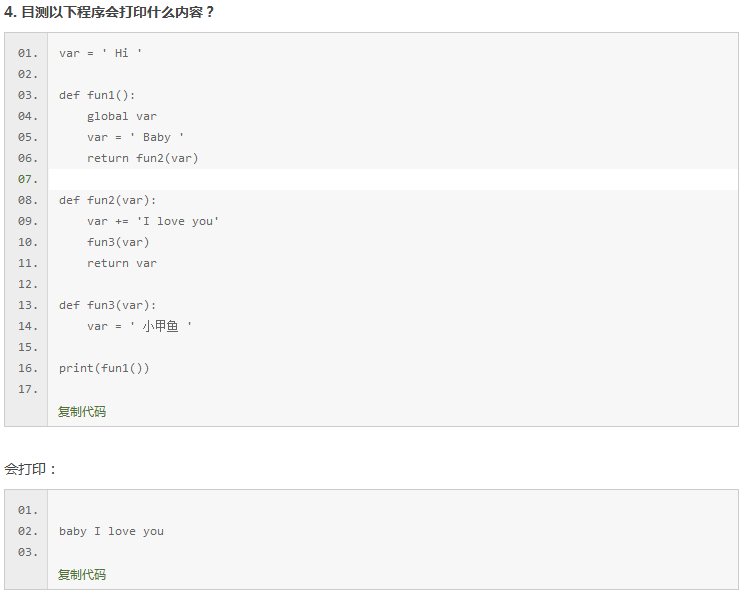Click the 'def fun2(var):' code line

click(x=107, y=200)
